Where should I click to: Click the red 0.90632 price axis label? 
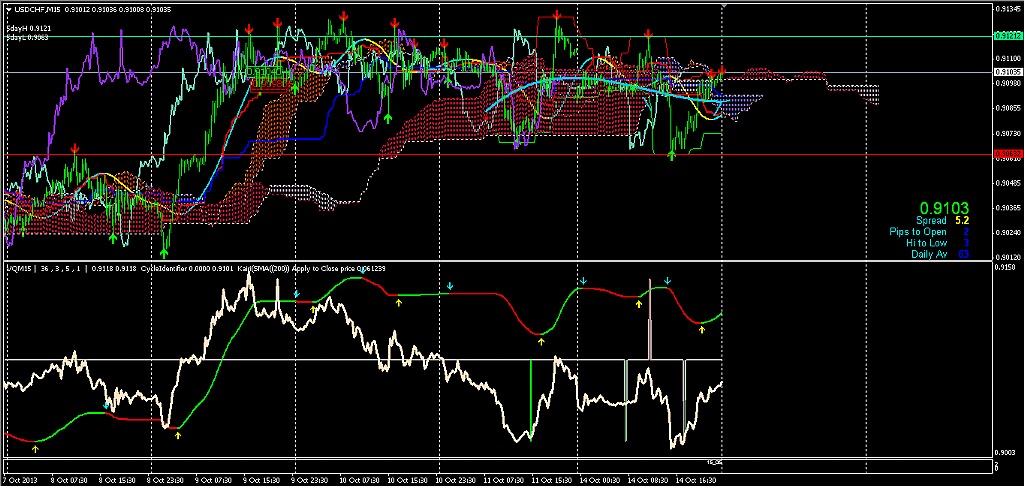coord(1007,155)
